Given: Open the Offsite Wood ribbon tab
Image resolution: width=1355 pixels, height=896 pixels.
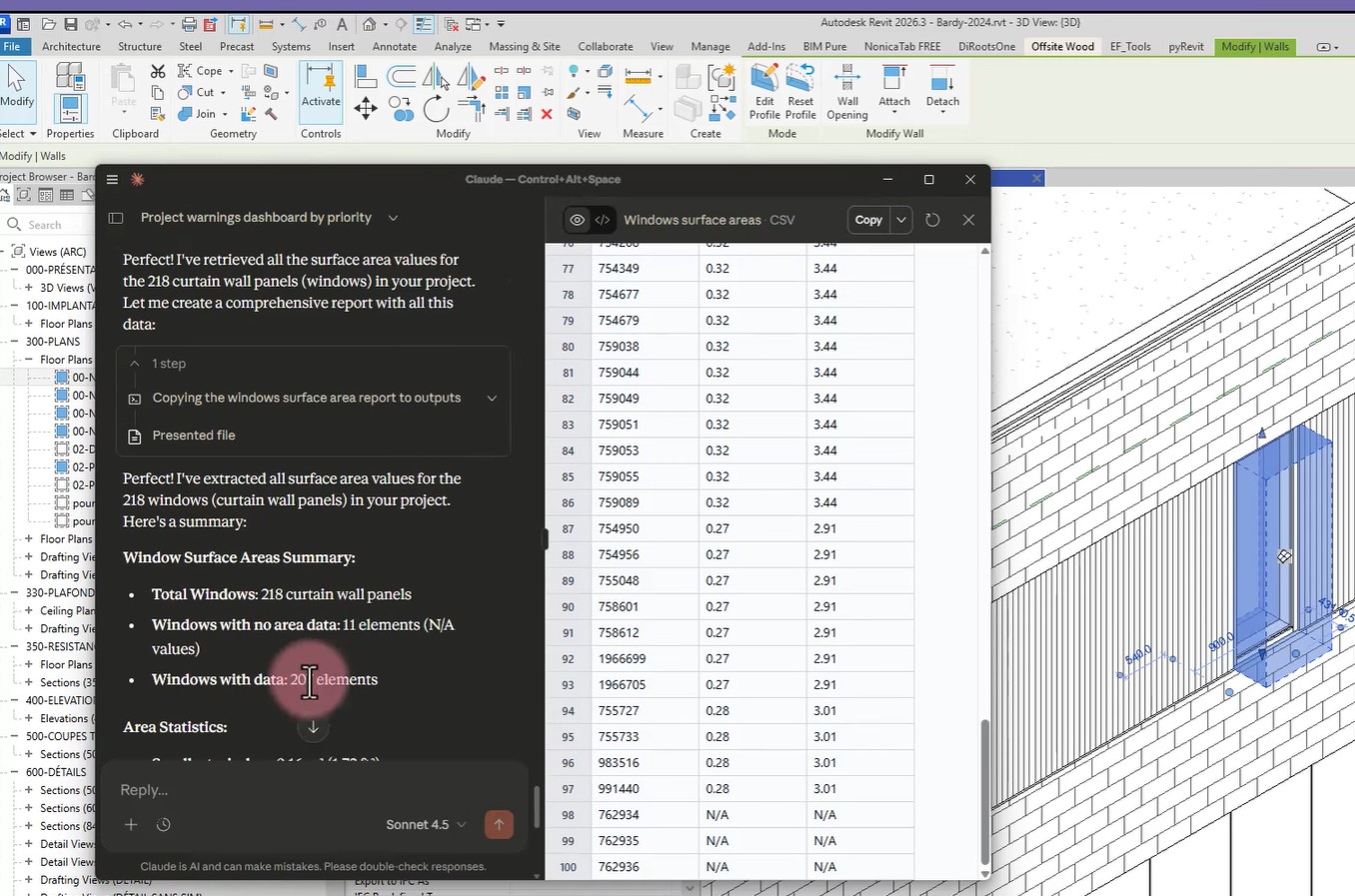Looking at the screenshot, I should pos(1062,46).
